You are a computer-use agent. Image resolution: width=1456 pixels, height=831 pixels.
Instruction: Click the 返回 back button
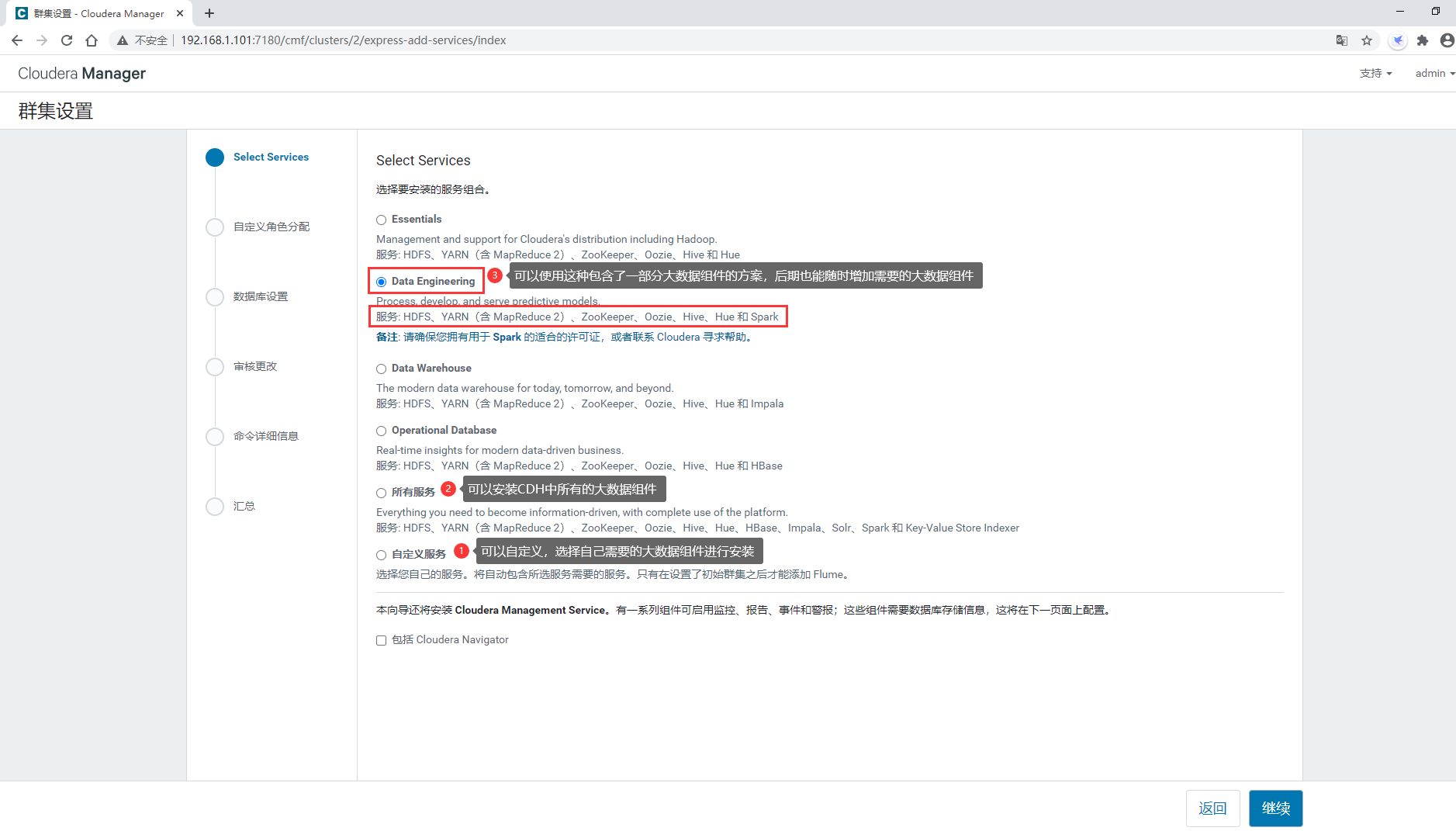[1212, 808]
